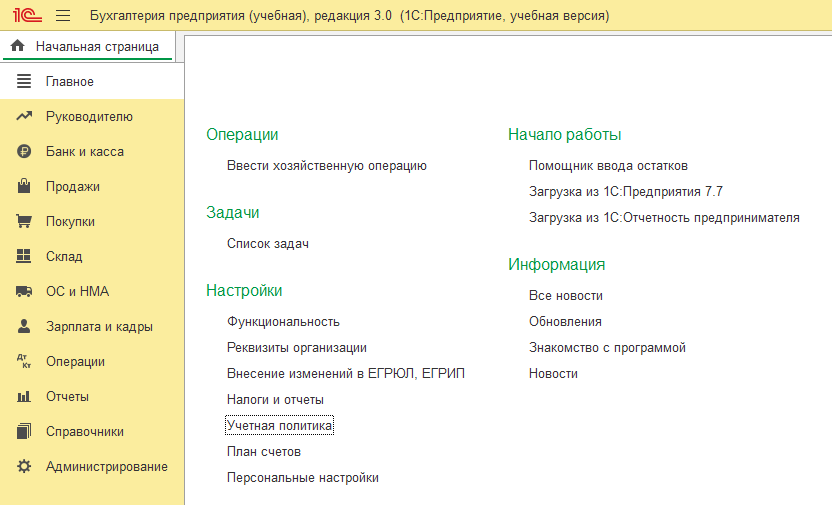Open the ОС и НМА section

pyautogui.click(x=92, y=291)
